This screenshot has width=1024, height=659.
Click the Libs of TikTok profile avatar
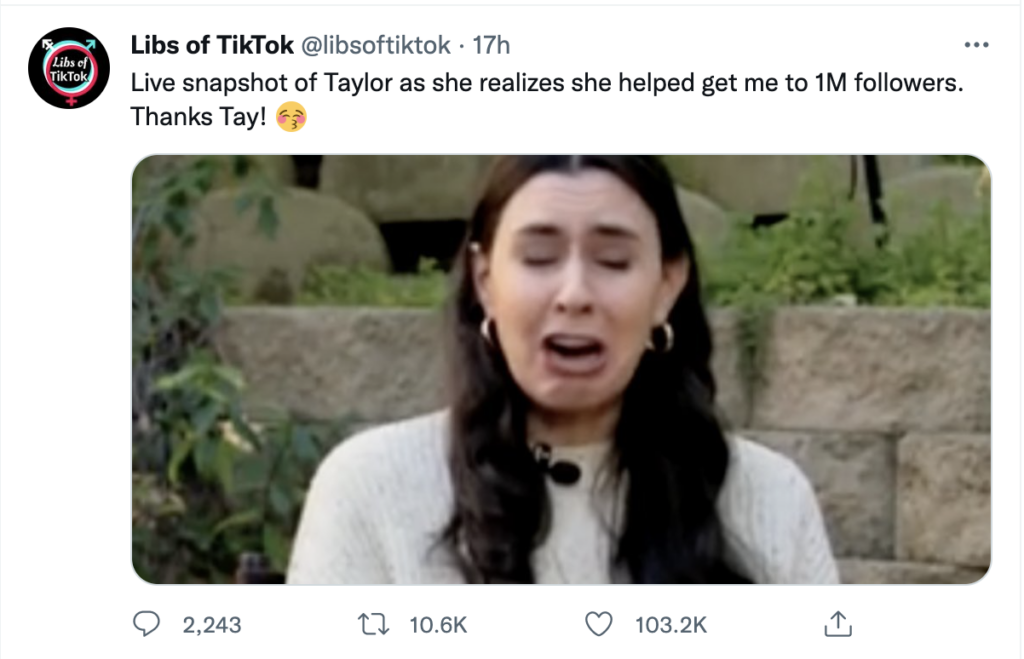click(x=69, y=68)
